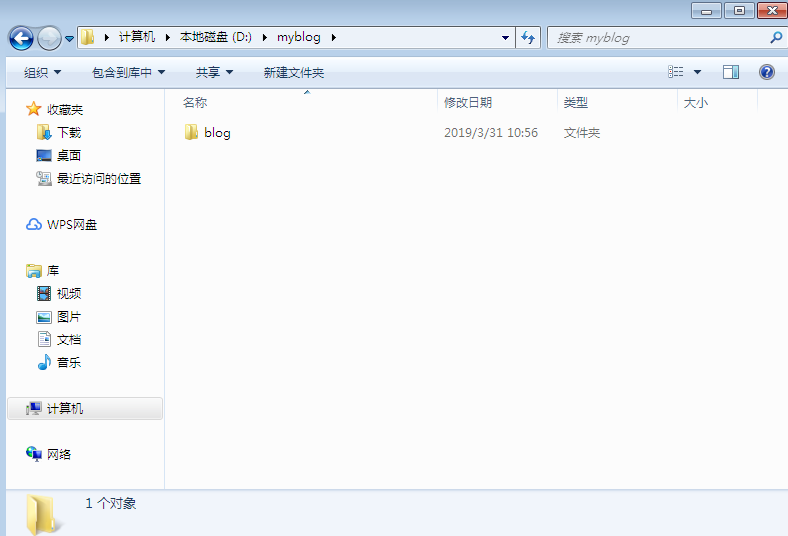
Task: Click the 桌面 monitor icon
Action: click(x=44, y=156)
